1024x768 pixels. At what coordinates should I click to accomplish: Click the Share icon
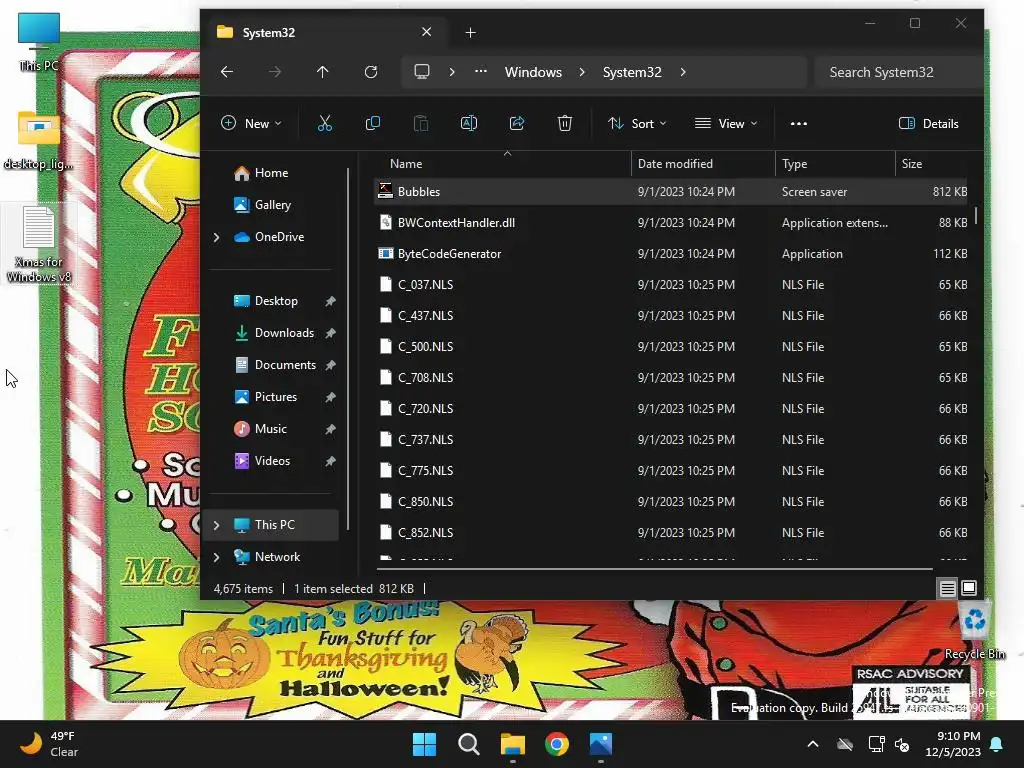(517, 123)
